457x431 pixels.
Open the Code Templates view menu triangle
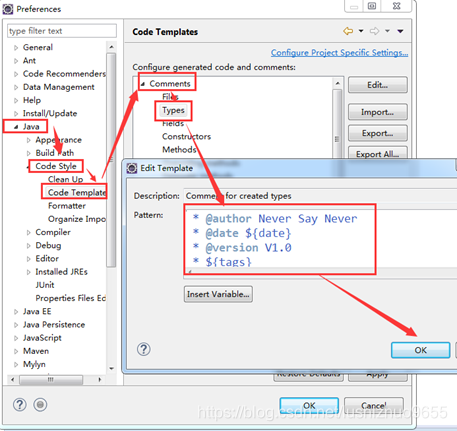click(400, 31)
